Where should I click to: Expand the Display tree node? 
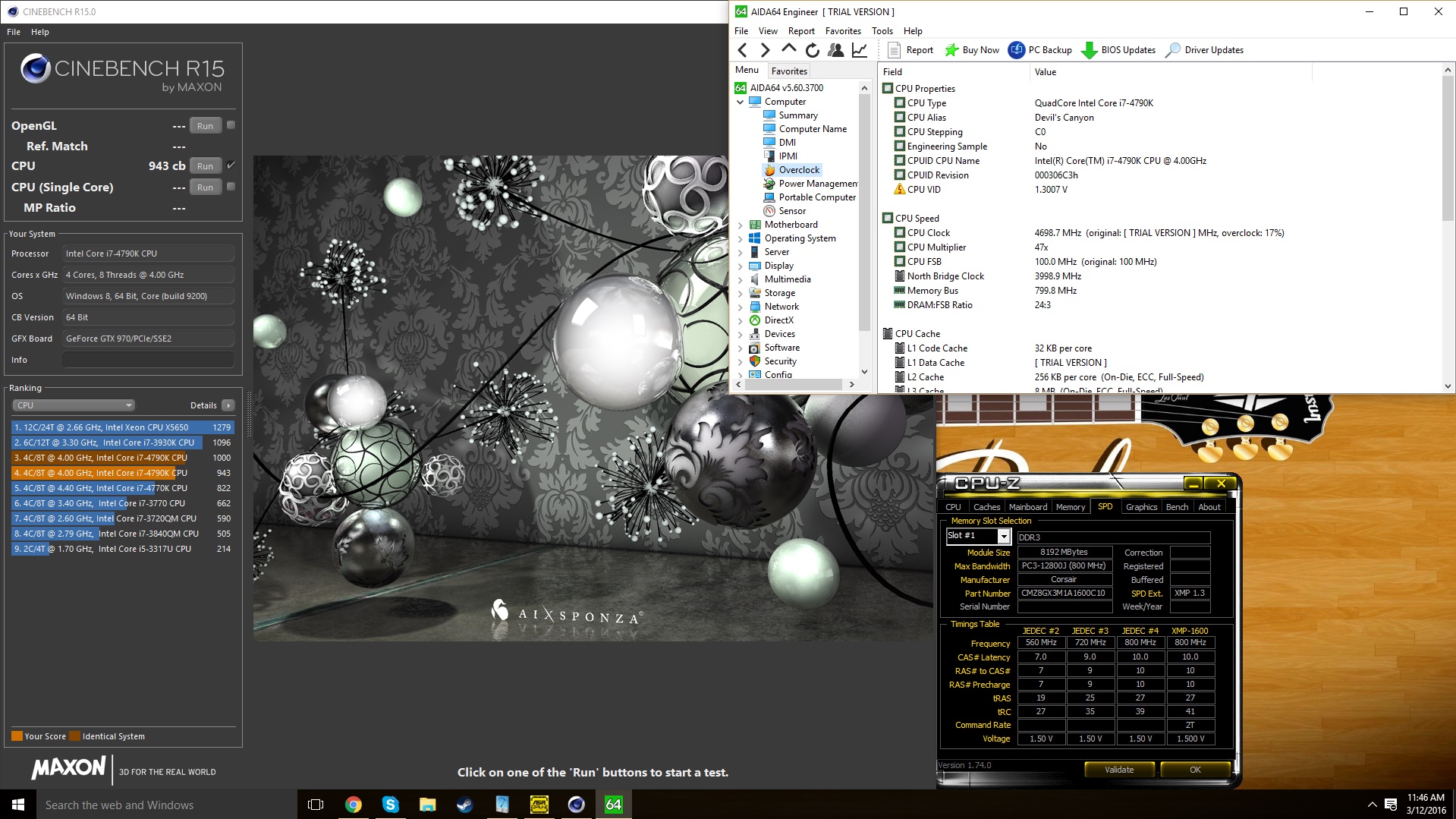pos(741,266)
